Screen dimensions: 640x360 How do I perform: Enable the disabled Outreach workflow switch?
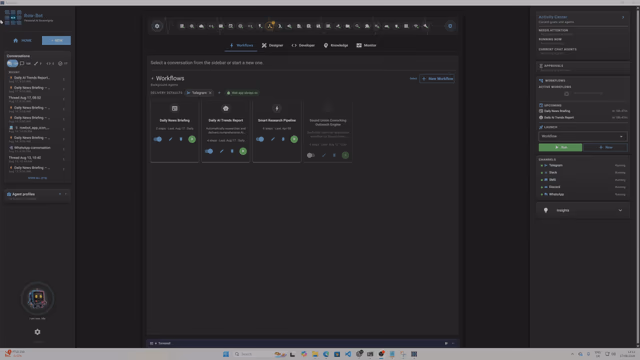(x=311, y=155)
